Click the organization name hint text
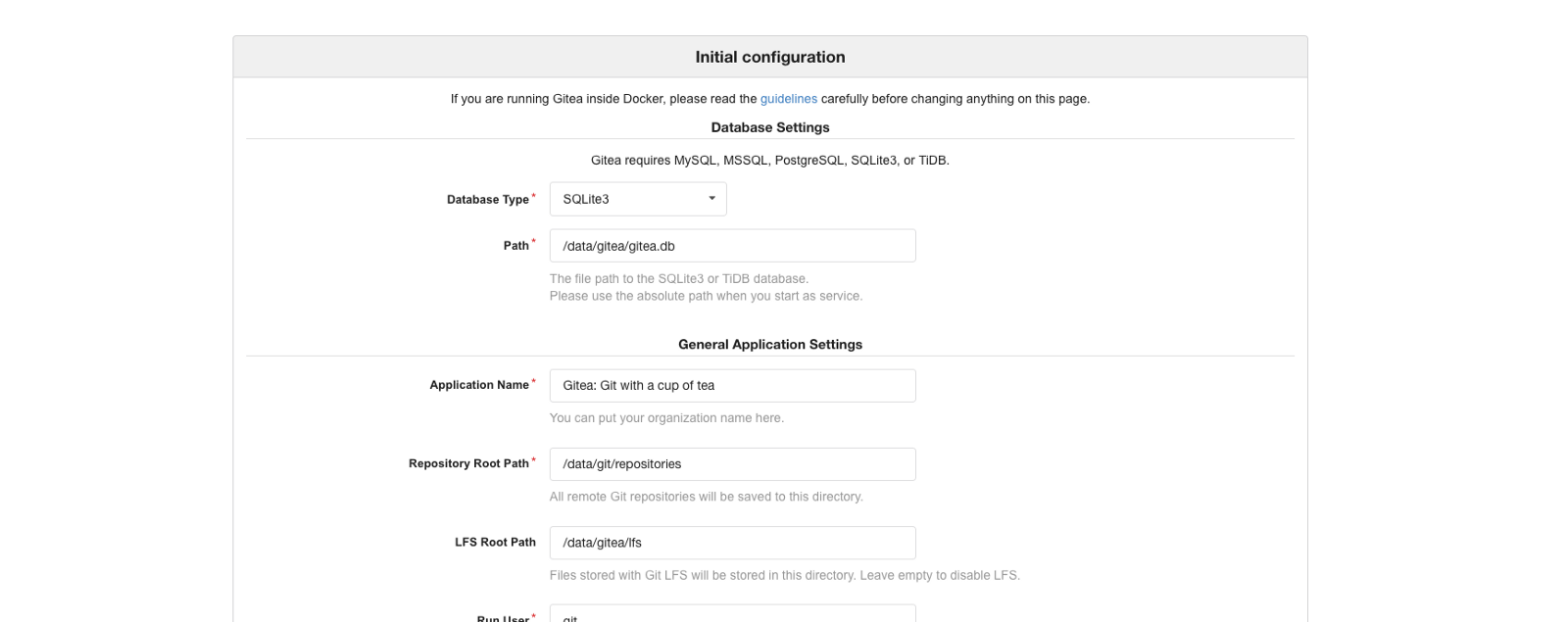The image size is (1568, 622). (666, 418)
